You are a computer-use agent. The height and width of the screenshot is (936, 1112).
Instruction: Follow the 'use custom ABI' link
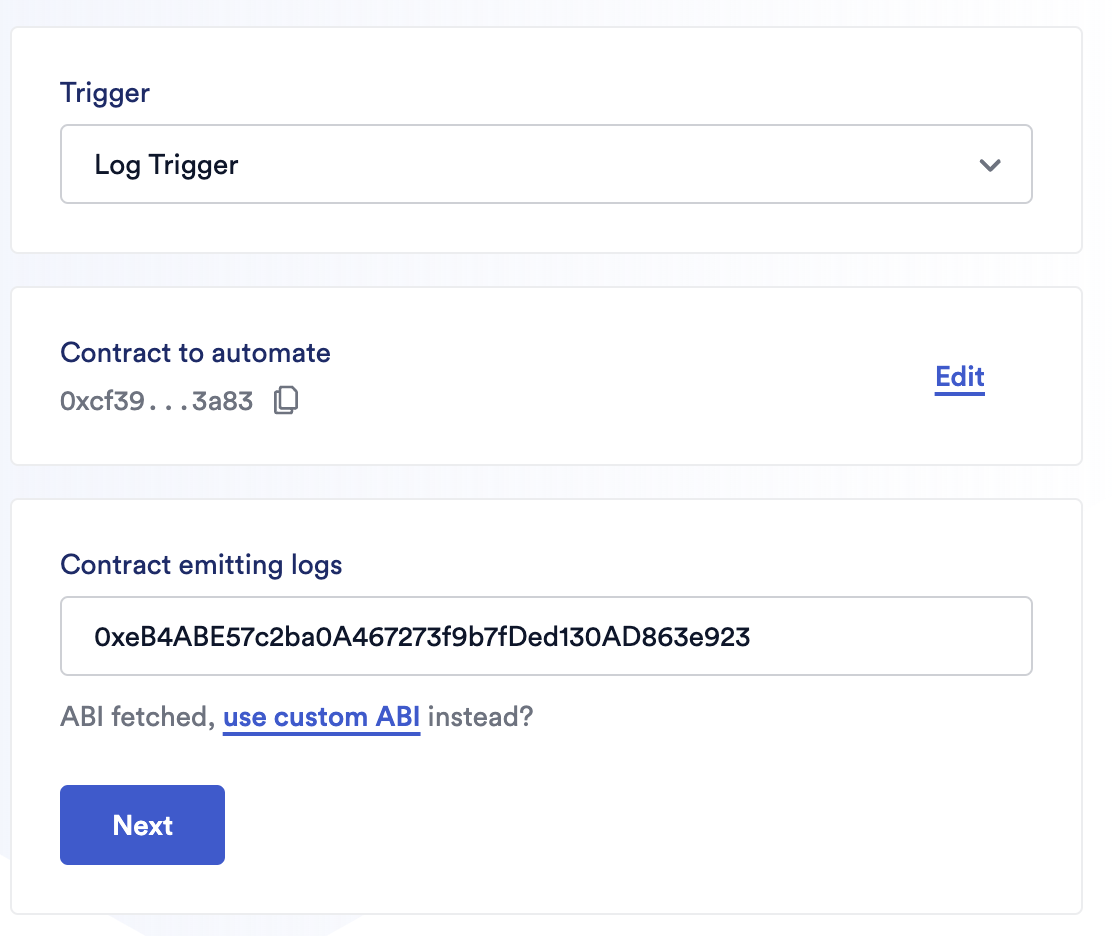coord(321,717)
